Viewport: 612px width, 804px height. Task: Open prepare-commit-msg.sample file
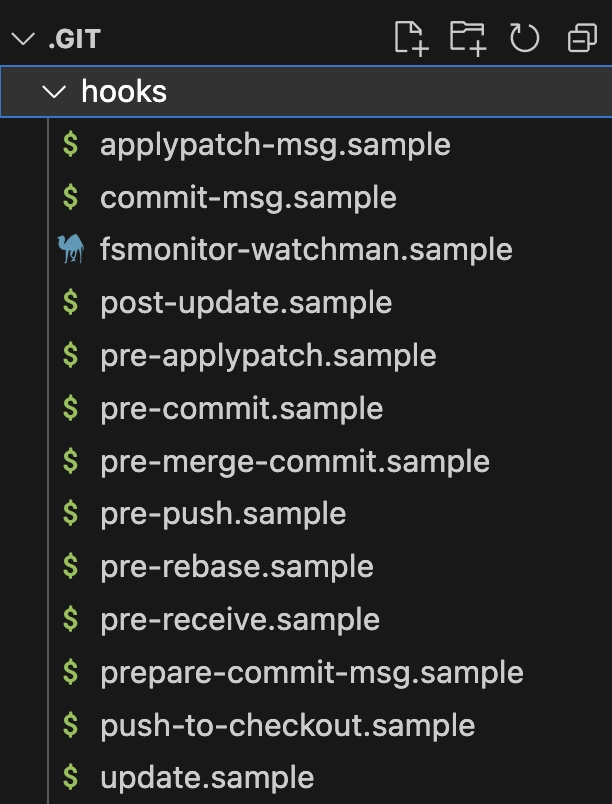tap(306, 672)
